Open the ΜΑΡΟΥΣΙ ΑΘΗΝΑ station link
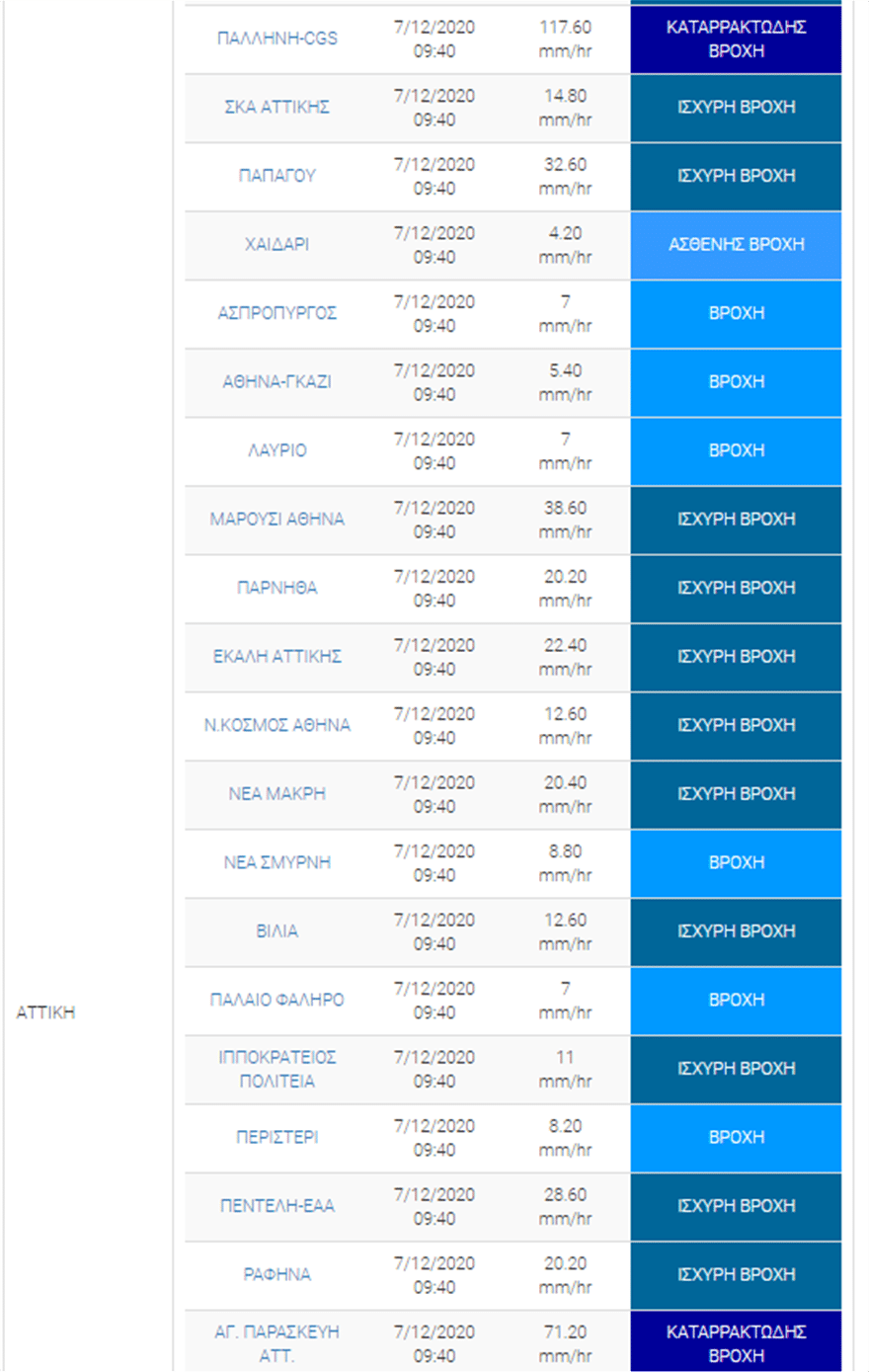This screenshot has width=869, height=1372. [x=276, y=520]
